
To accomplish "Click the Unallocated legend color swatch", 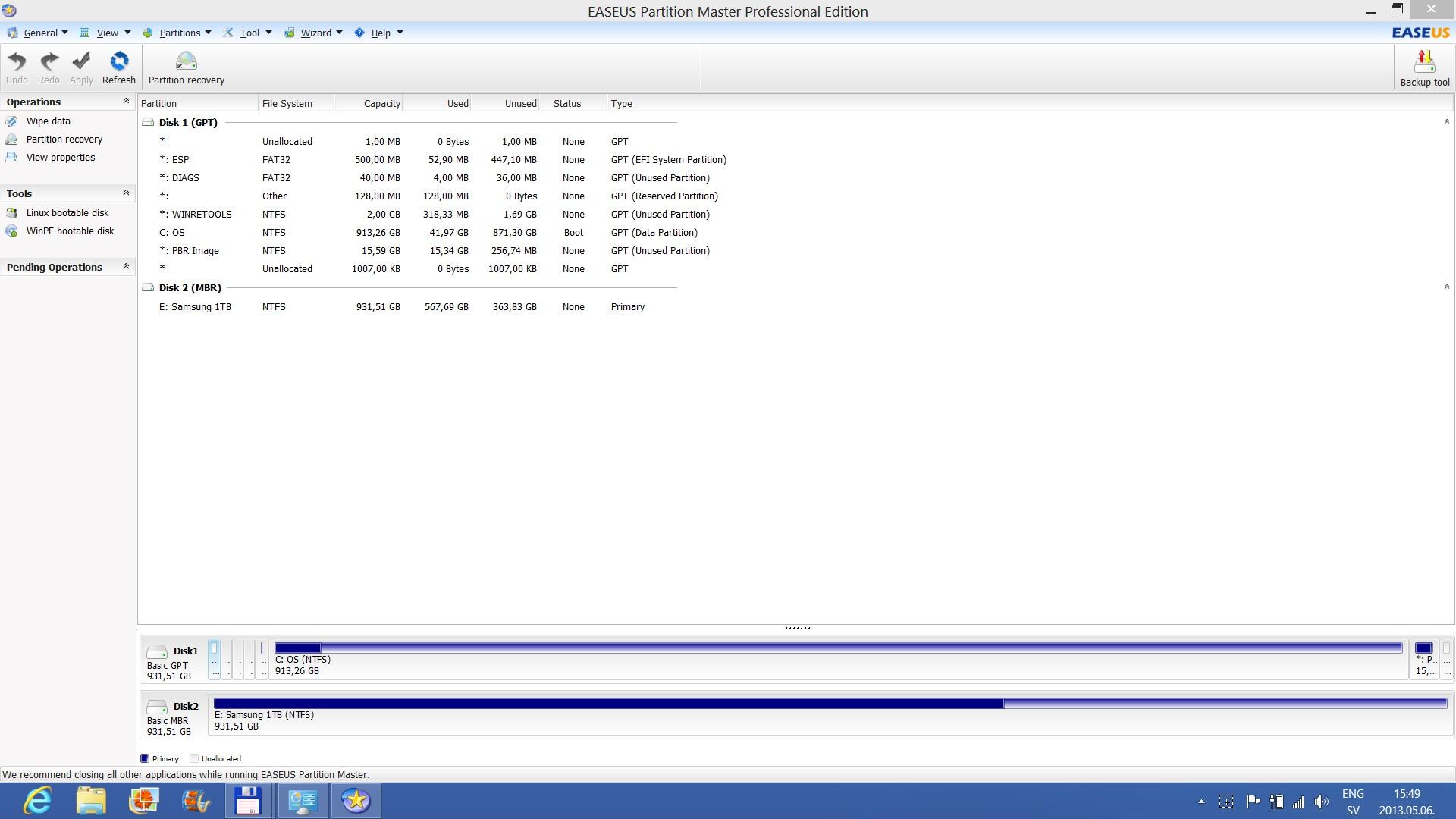I will (194, 758).
